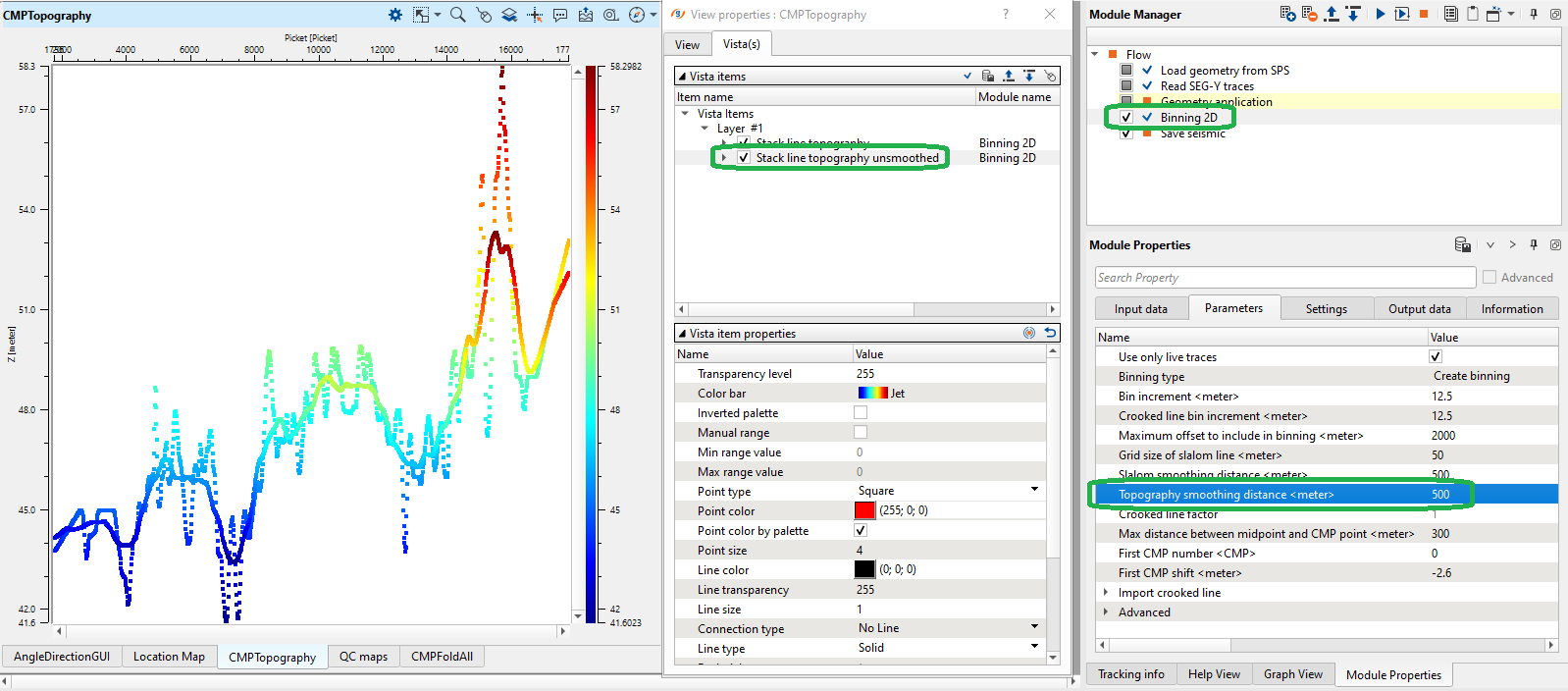This screenshot has width=1568, height=691.
Task: Click the layers icon in plot toolbar
Action: pos(509,15)
